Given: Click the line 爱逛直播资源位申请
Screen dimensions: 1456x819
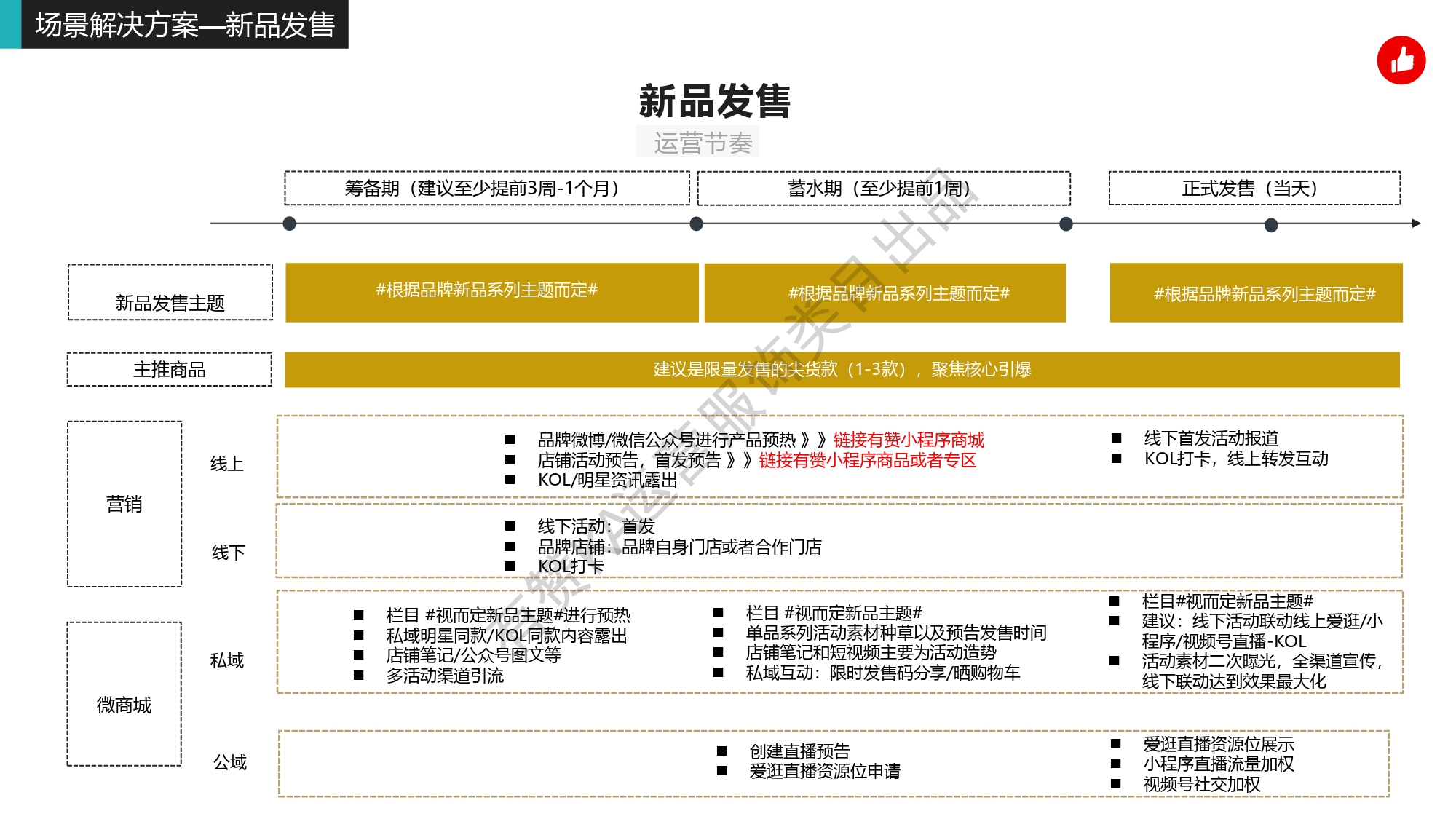Looking at the screenshot, I should 825,771.
